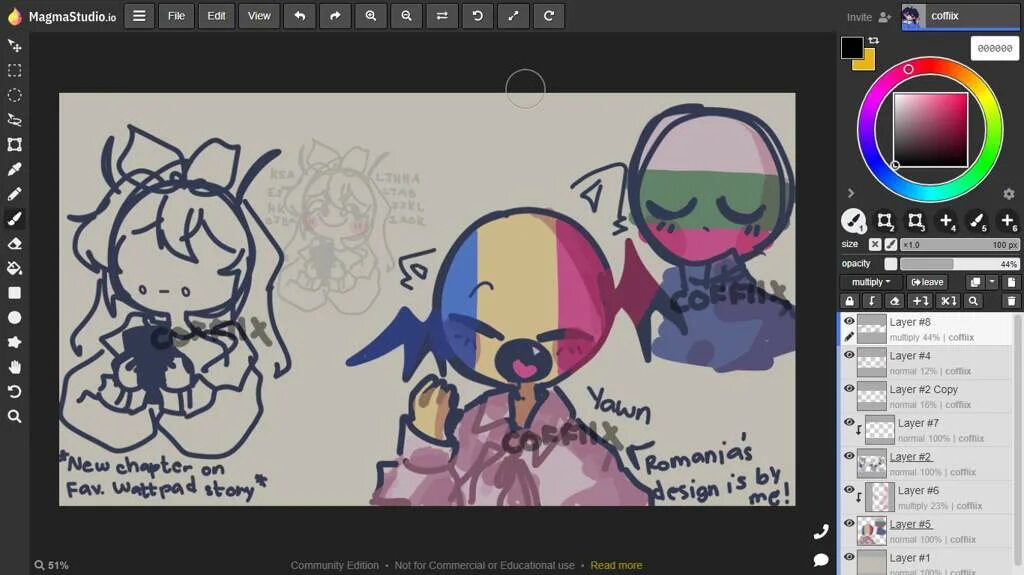This screenshot has width=1024, height=575.
Task: Click the Zoom in magnifier in top toolbar
Action: pos(371,16)
